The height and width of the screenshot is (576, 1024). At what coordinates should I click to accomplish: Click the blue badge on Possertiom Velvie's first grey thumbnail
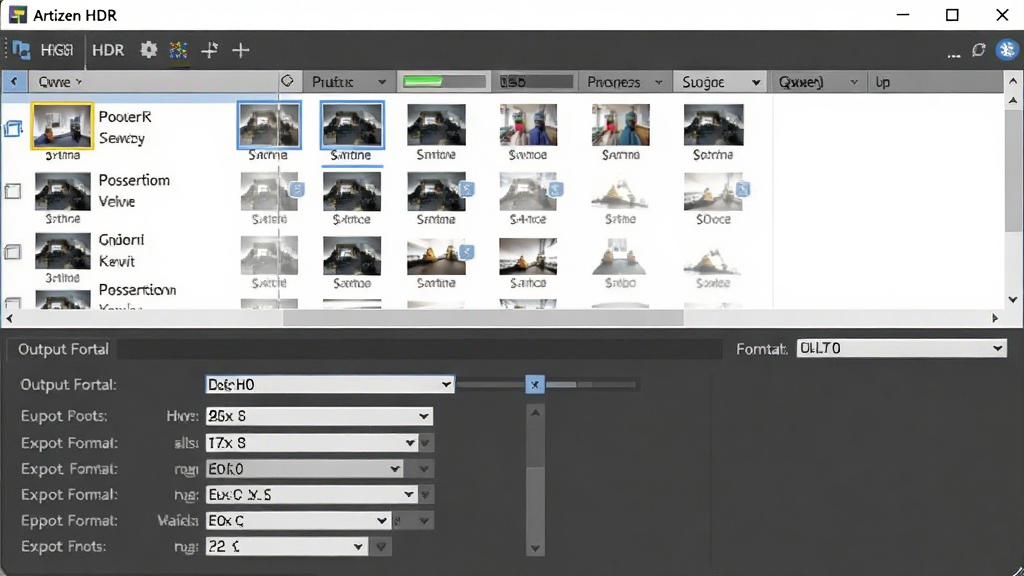pos(296,189)
